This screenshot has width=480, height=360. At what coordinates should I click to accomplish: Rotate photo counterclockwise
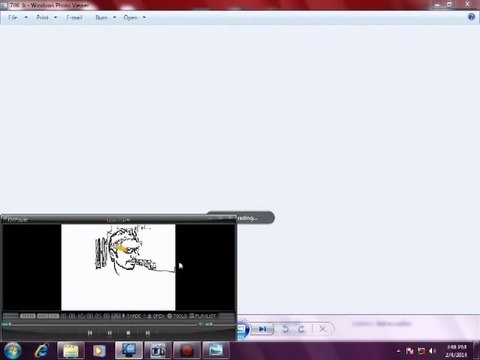(x=285, y=329)
